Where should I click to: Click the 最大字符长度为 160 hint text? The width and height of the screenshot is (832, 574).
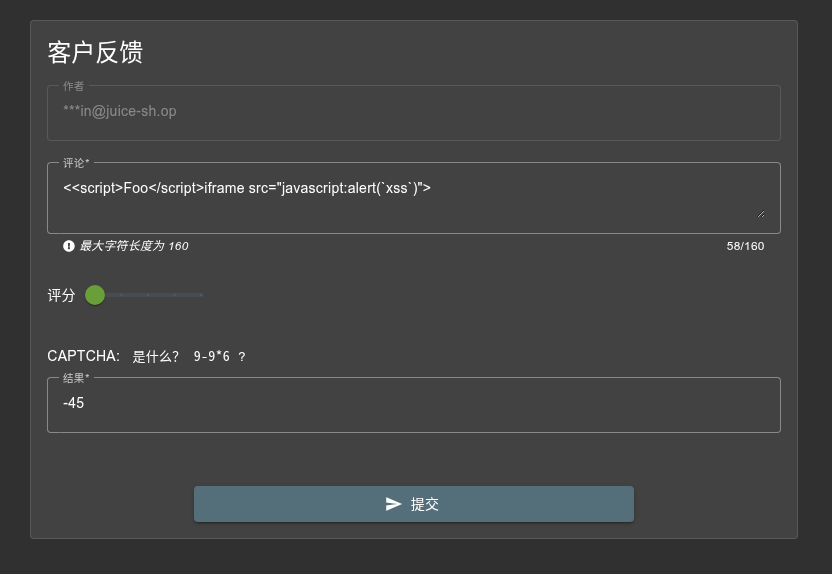pos(134,246)
